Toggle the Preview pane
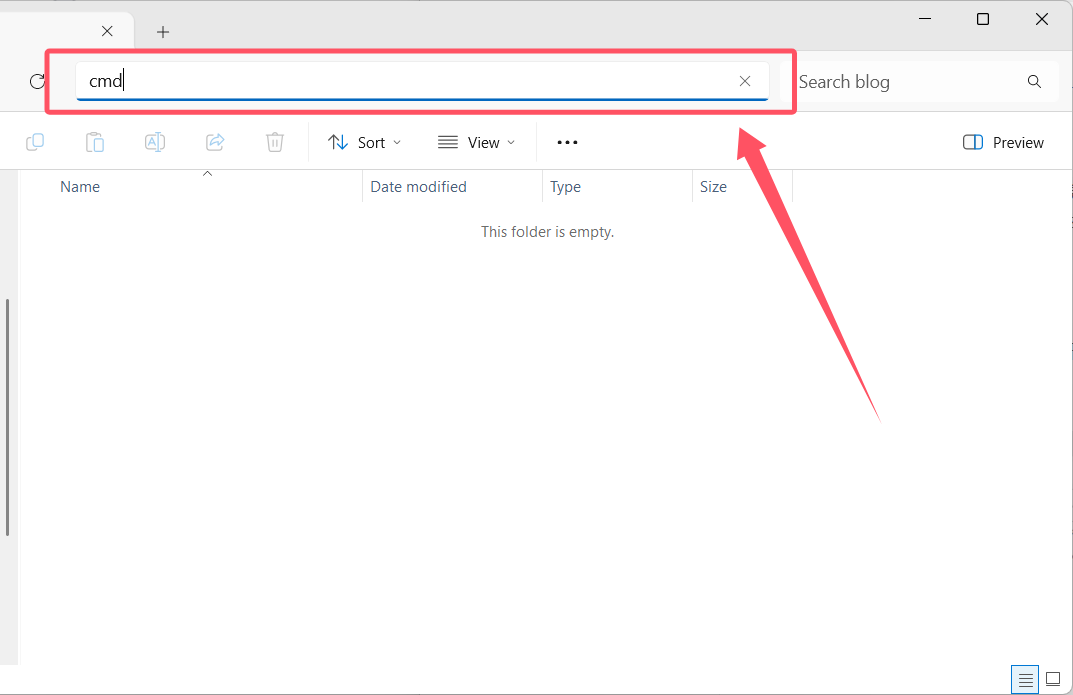This screenshot has width=1073, height=695. pyautogui.click(x=1003, y=142)
